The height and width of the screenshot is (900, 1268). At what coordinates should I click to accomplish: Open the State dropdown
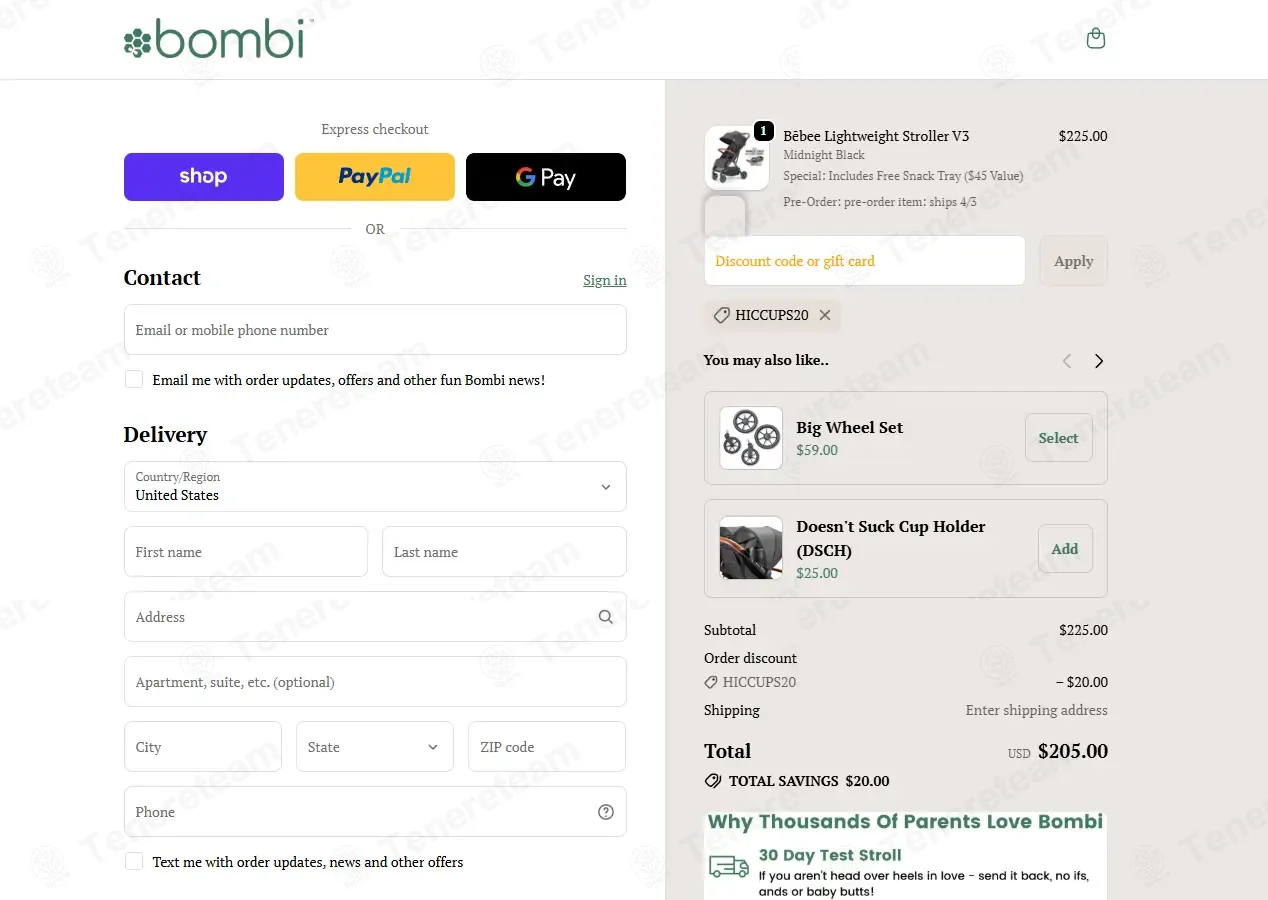(375, 747)
